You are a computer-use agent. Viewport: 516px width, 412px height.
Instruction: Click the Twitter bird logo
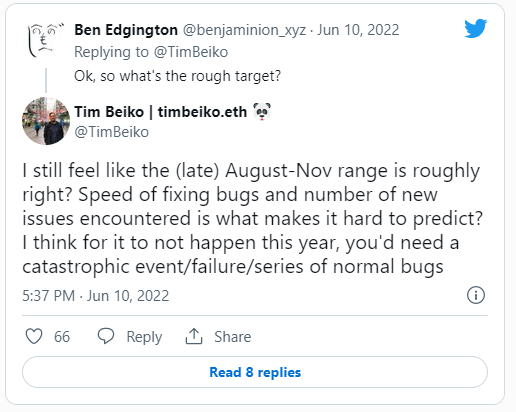click(475, 28)
